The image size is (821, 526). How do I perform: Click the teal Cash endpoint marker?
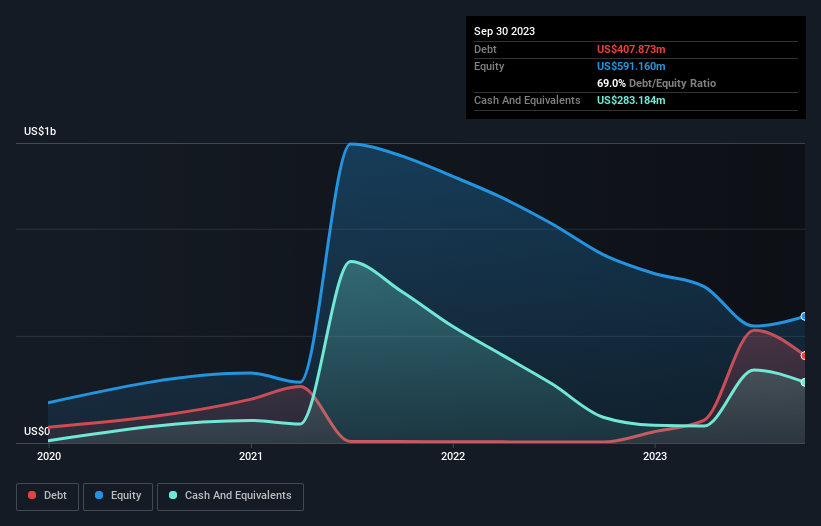pyautogui.click(x=804, y=382)
